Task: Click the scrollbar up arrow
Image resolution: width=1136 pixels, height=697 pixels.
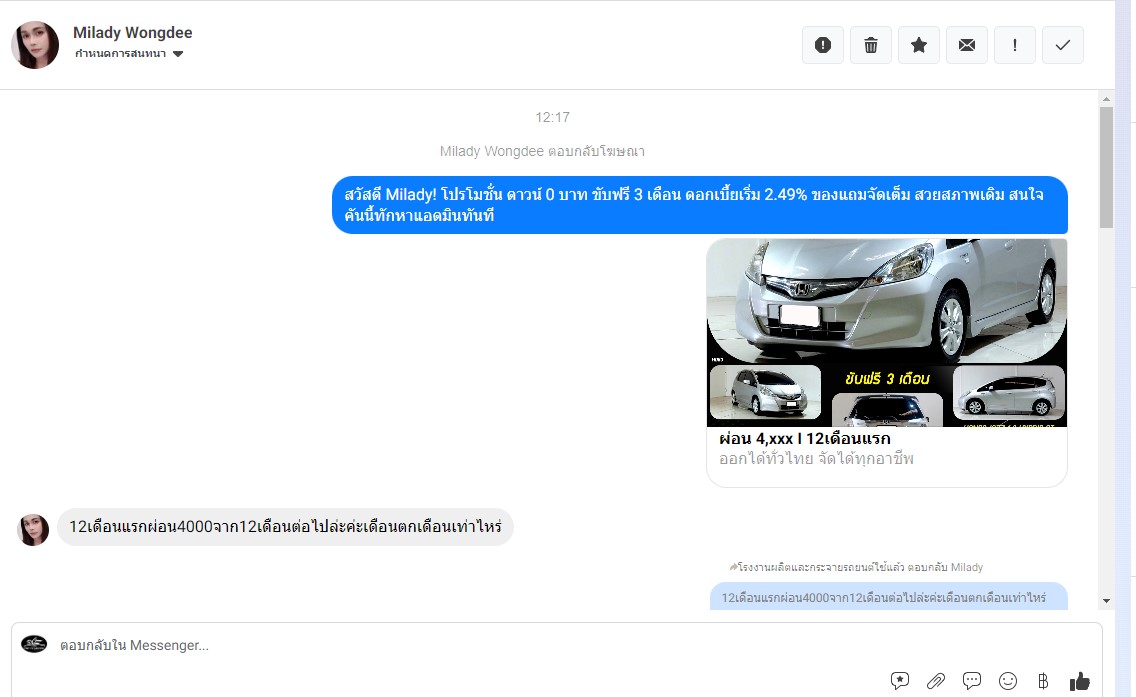Action: [1106, 99]
